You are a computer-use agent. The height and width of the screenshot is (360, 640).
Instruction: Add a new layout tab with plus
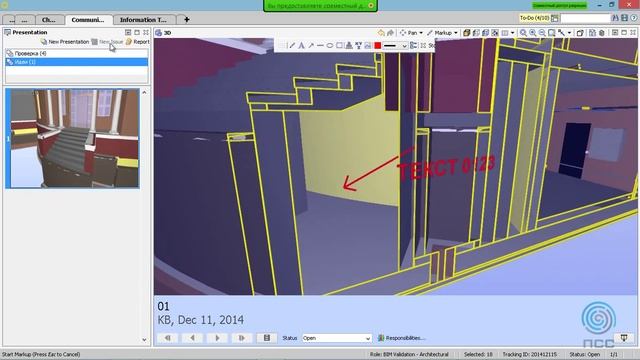point(187,20)
